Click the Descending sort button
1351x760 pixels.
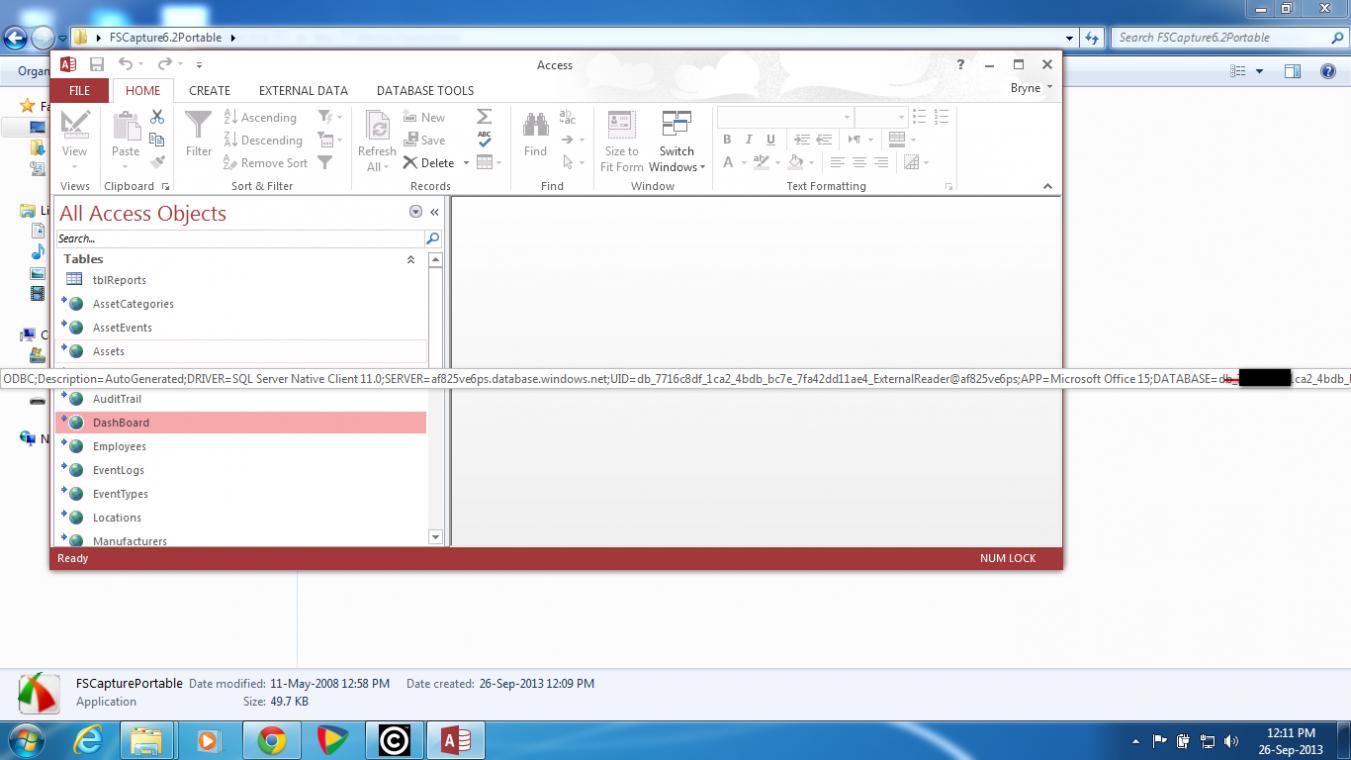pos(262,140)
